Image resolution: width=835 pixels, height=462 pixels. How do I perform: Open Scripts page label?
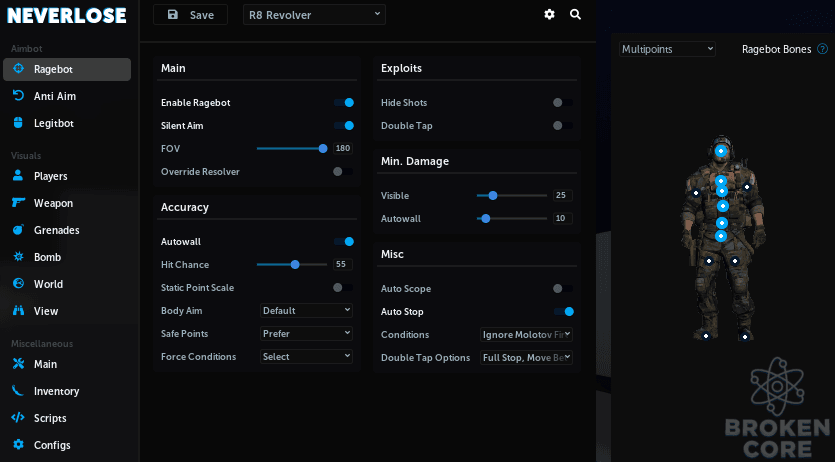point(50,418)
